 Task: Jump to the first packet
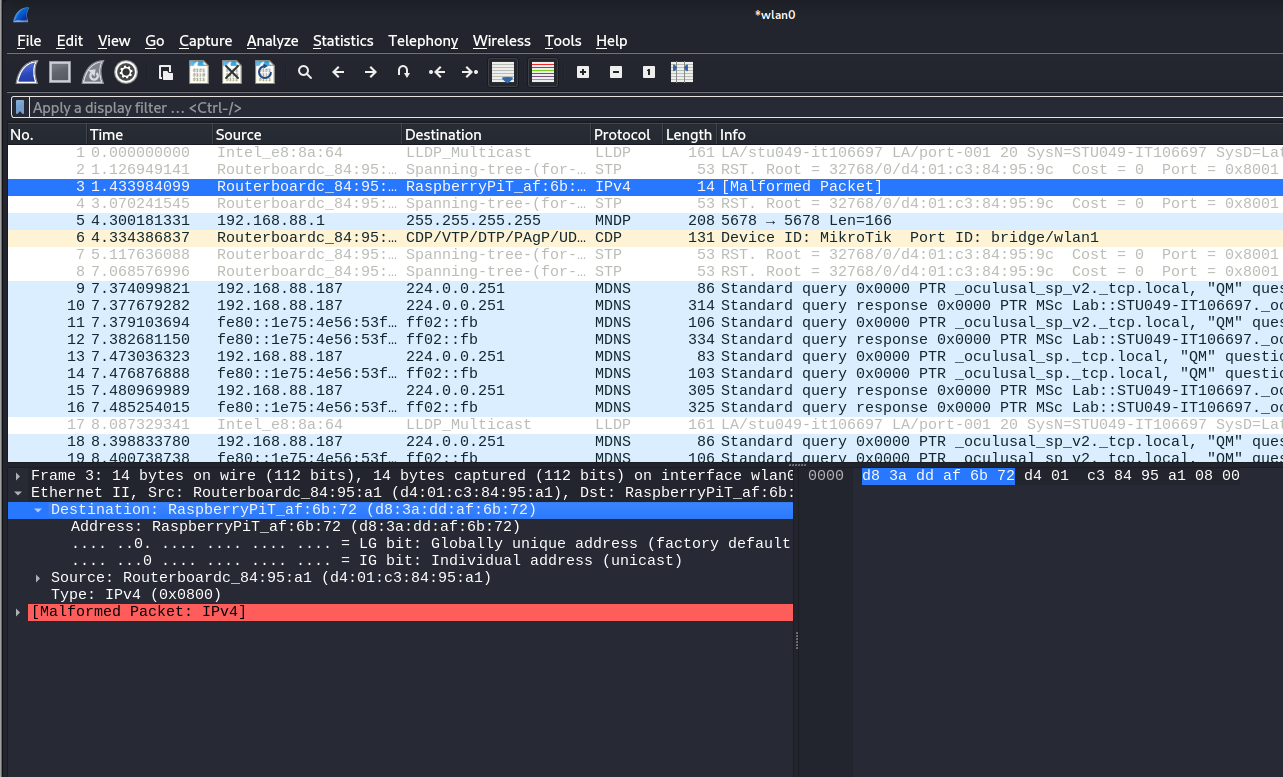[437, 72]
